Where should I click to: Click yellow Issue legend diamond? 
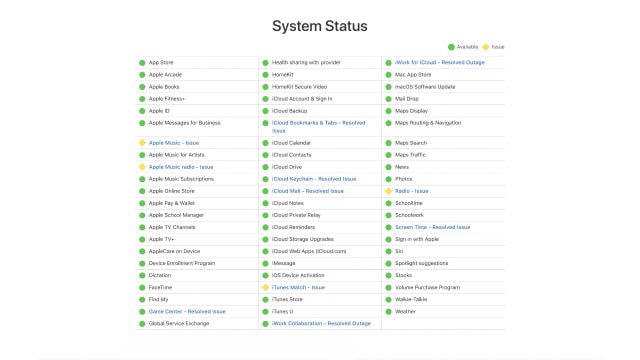(x=486, y=47)
